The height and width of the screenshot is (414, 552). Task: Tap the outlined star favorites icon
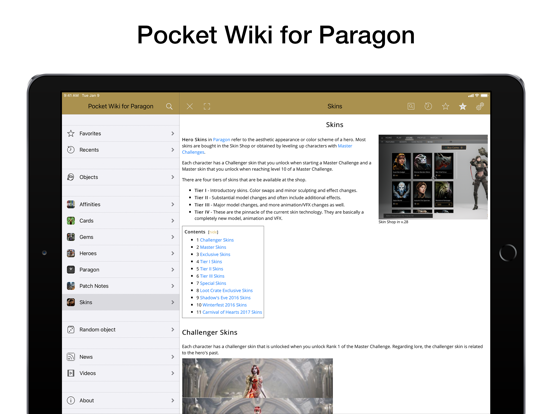[x=445, y=106]
